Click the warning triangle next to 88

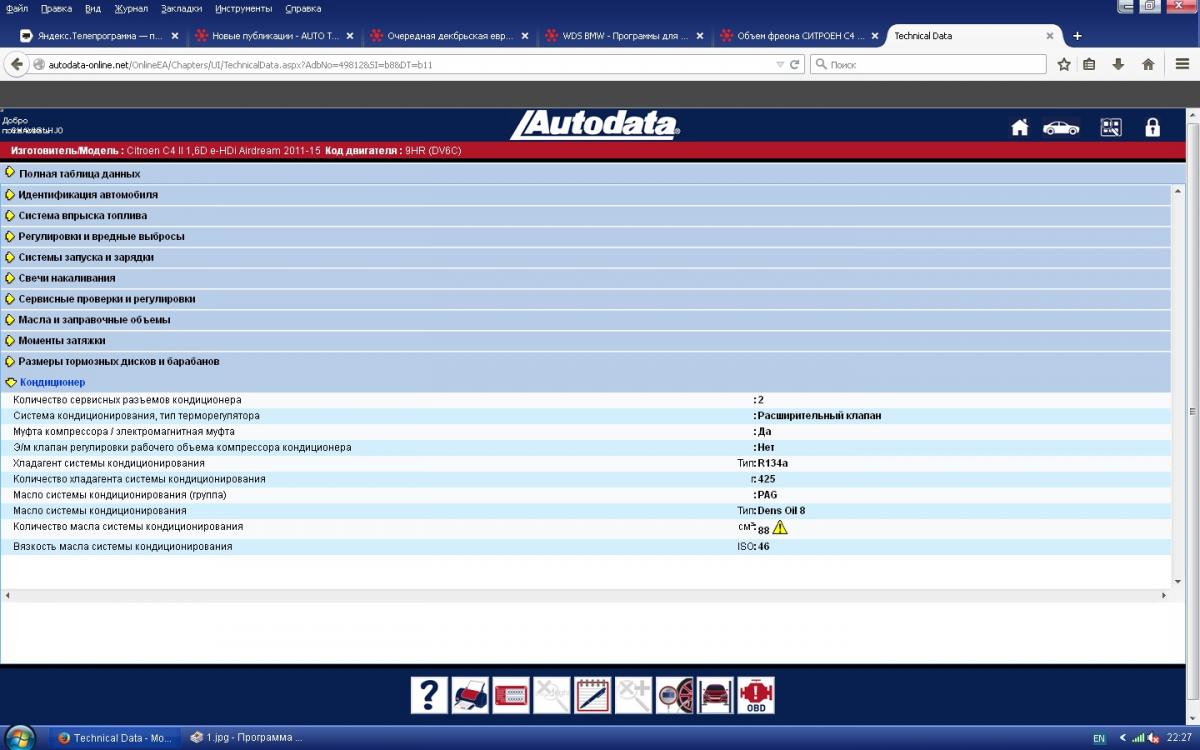point(780,527)
